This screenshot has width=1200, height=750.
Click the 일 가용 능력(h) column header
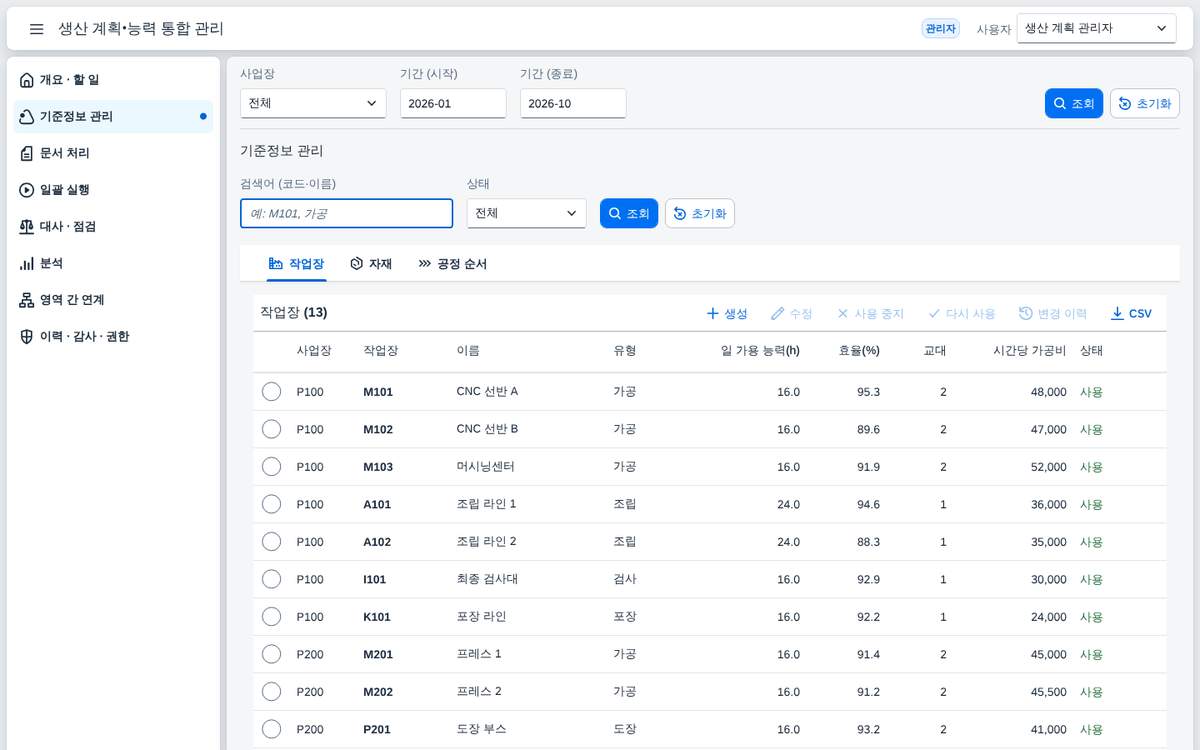coord(760,351)
